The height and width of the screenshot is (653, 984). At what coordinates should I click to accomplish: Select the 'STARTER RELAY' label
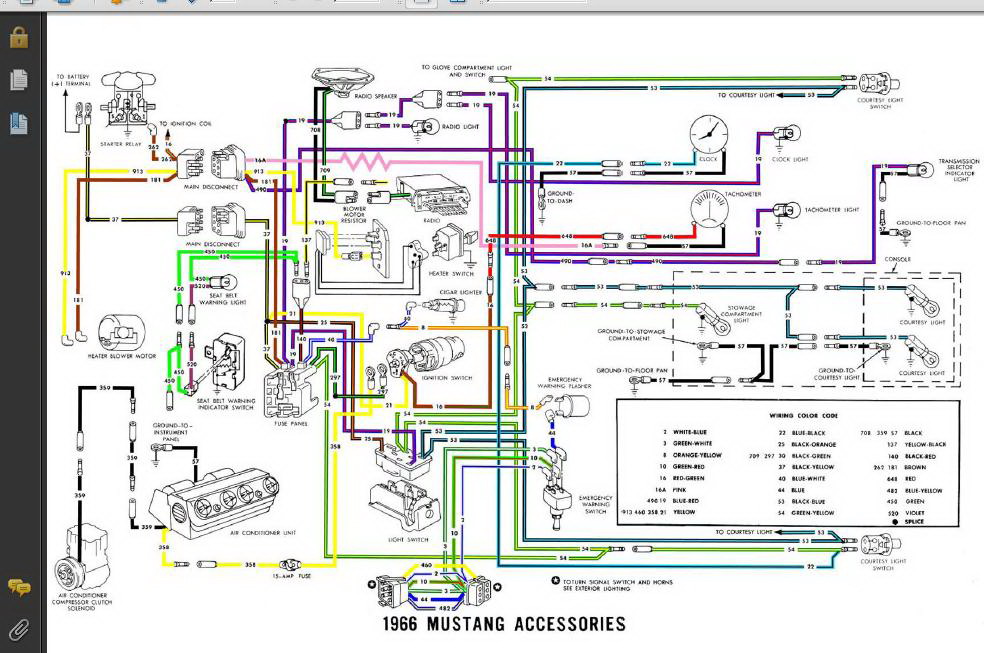pos(120,144)
